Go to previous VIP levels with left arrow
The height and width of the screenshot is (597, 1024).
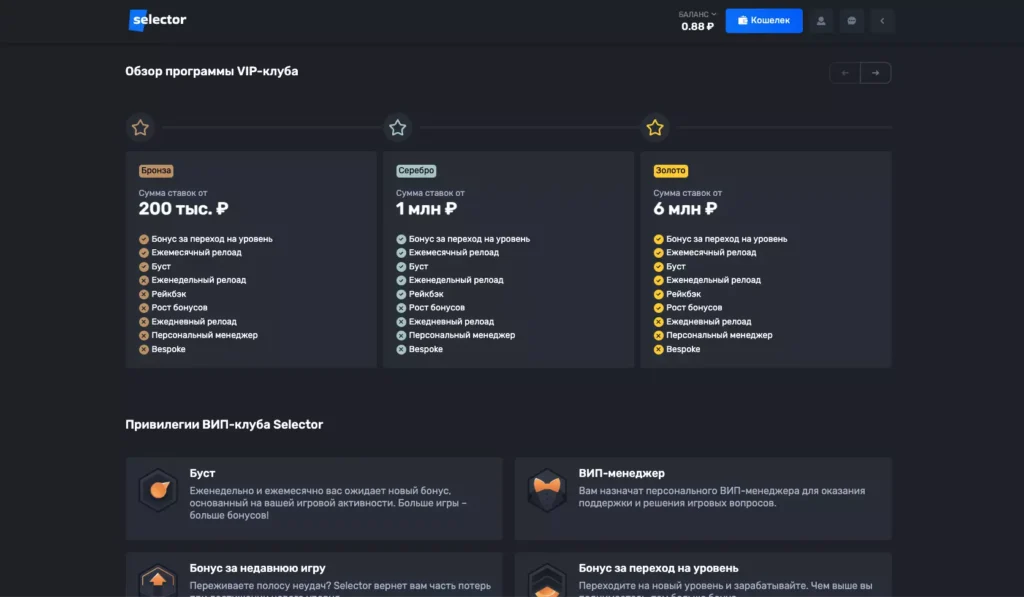click(845, 73)
